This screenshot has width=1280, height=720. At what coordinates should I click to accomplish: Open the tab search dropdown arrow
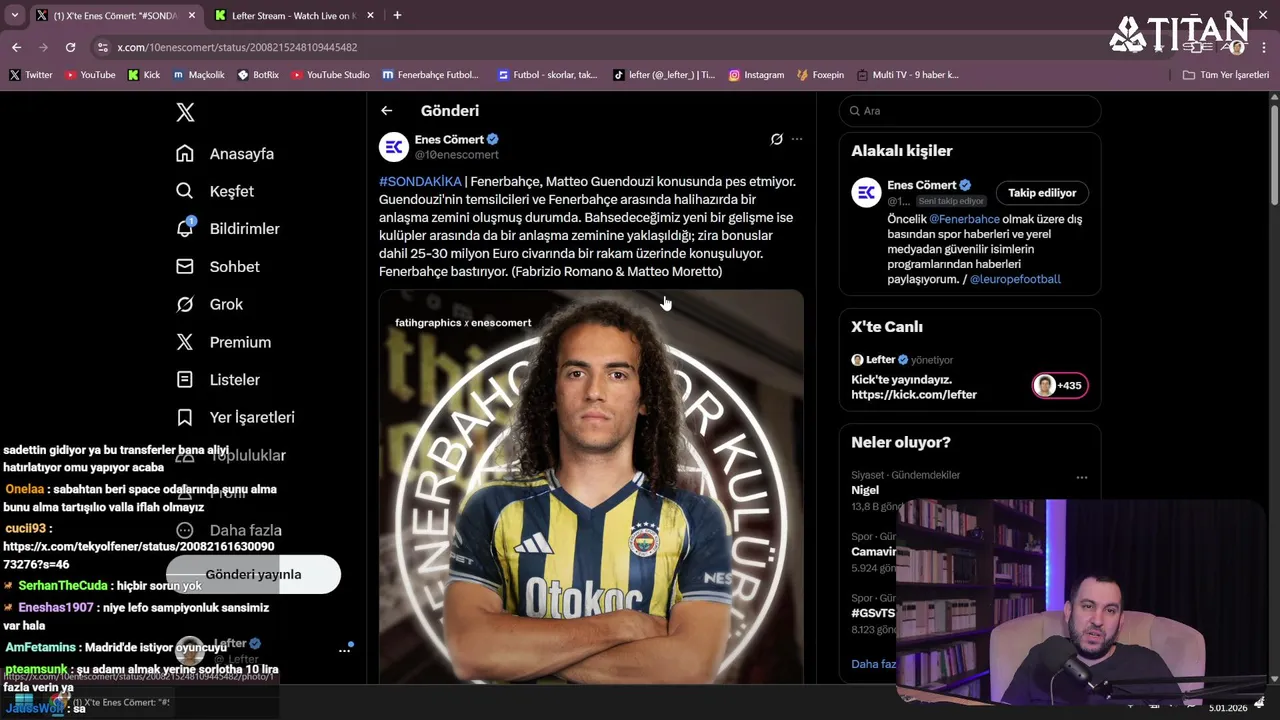coord(14,15)
